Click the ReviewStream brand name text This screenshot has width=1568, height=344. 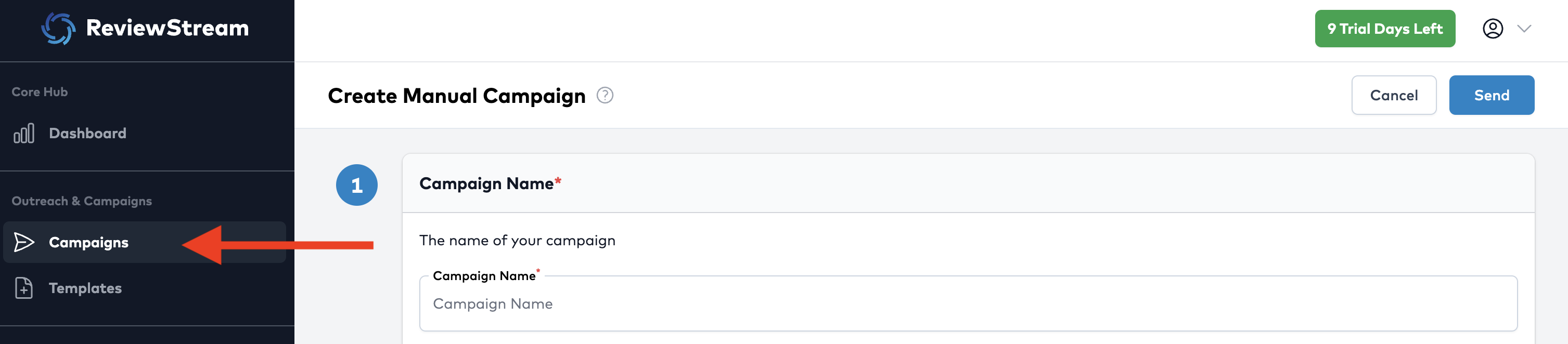[x=168, y=28]
